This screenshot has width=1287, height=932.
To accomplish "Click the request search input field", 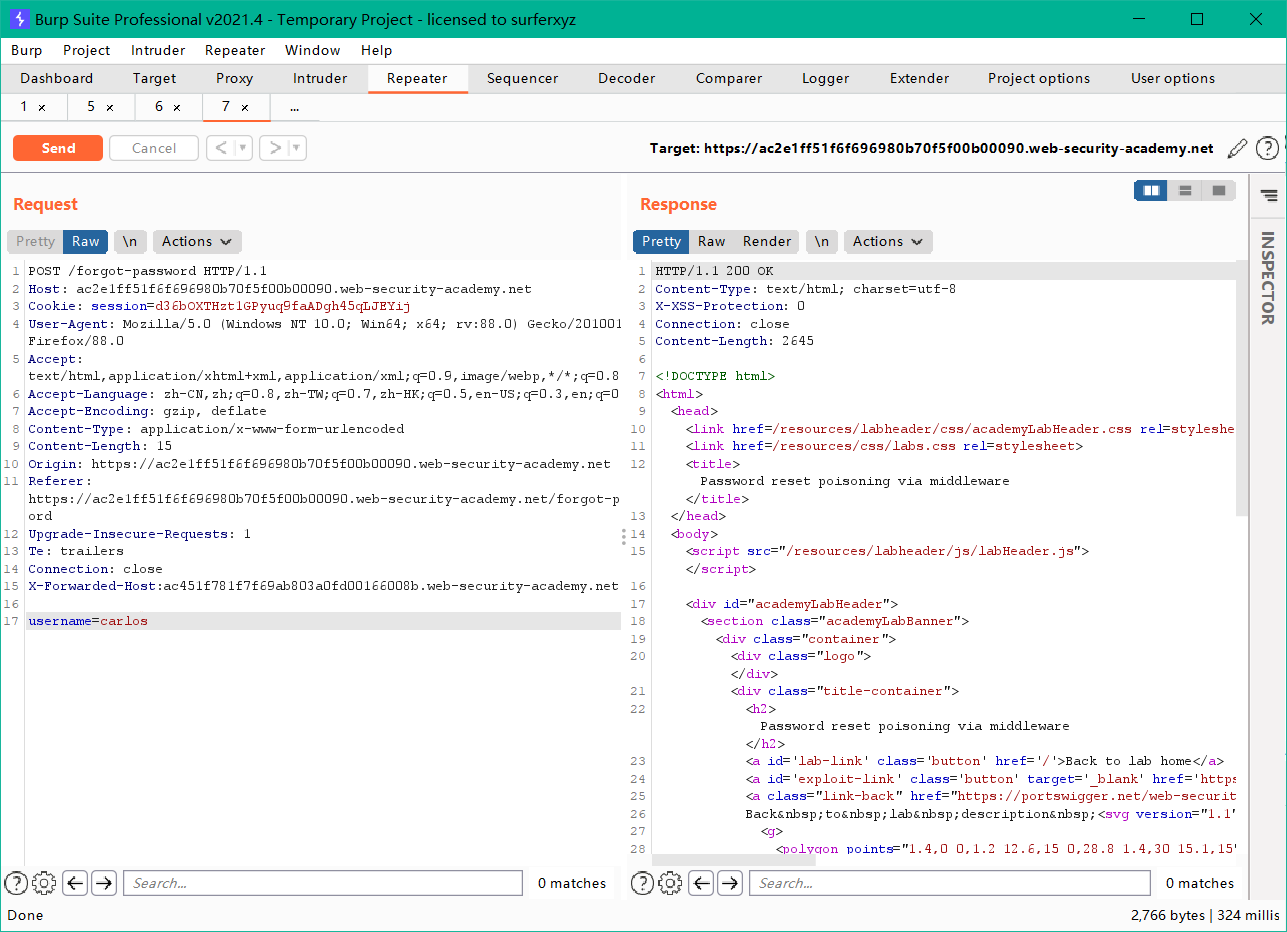I will point(324,883).
